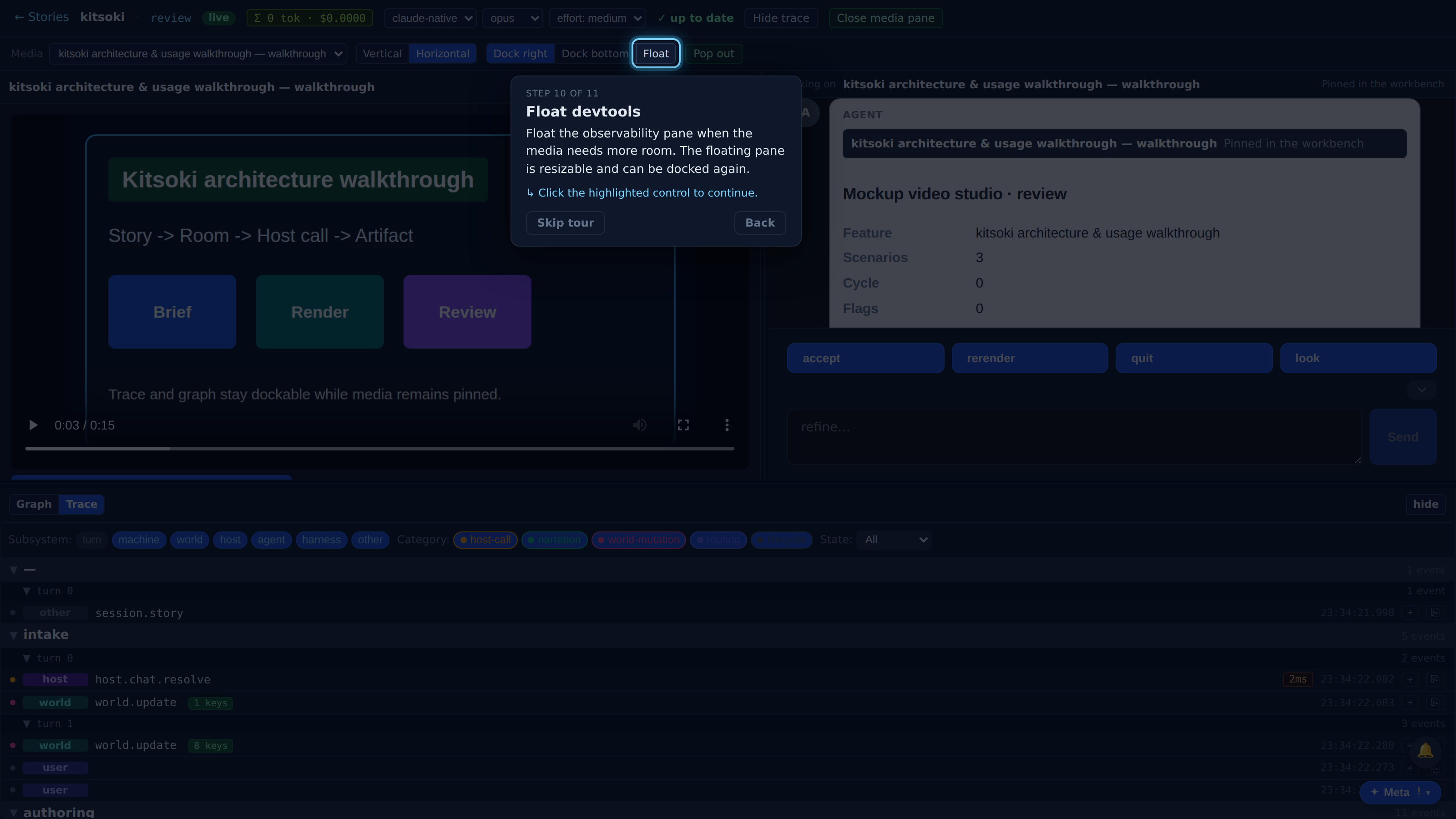Image resolution: width=1456 pixels, height=819 pixels.
Task: Open the video player three-dot menu
Action: 727,425
